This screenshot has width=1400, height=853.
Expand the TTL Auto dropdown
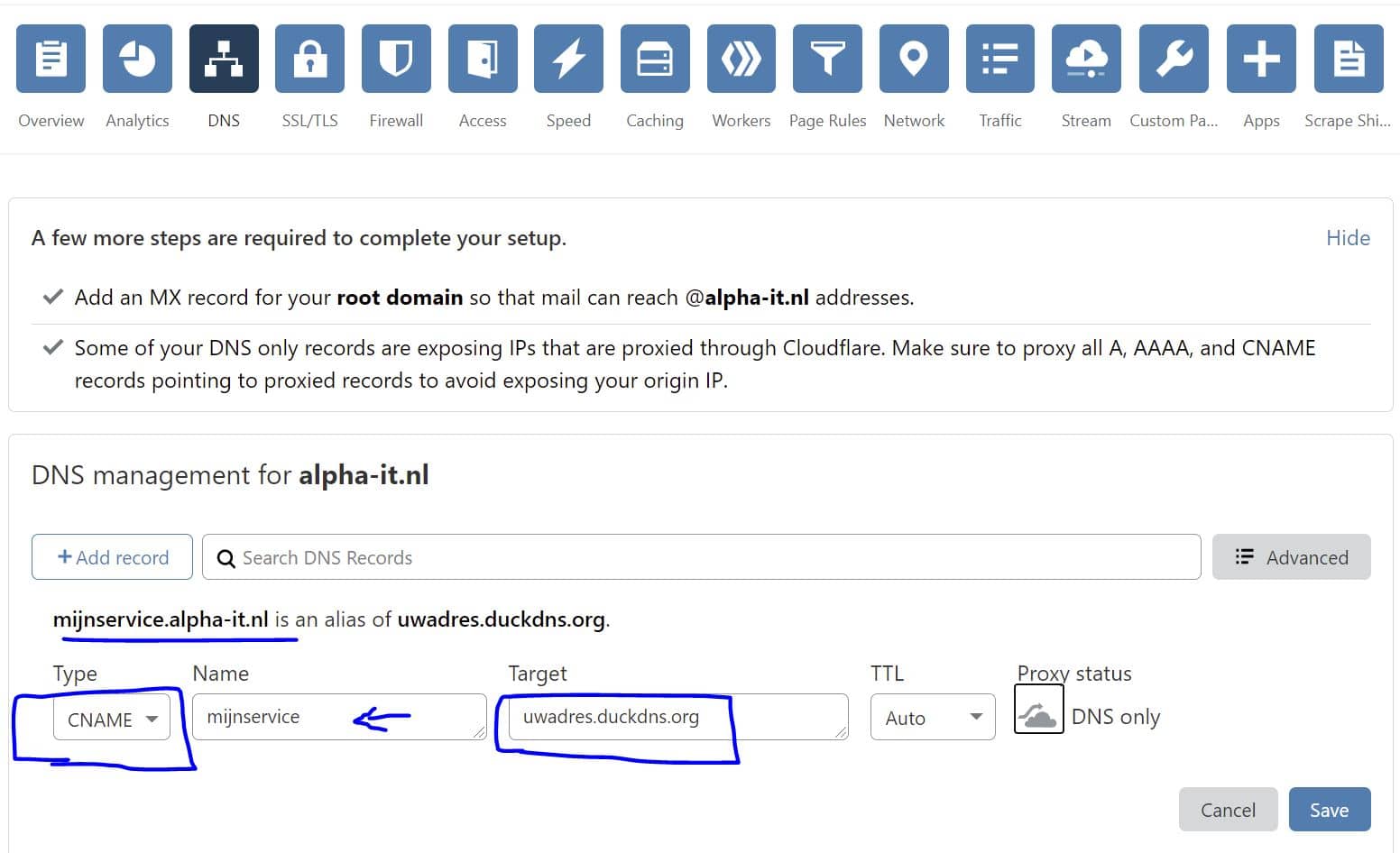(x=933, y=718)
